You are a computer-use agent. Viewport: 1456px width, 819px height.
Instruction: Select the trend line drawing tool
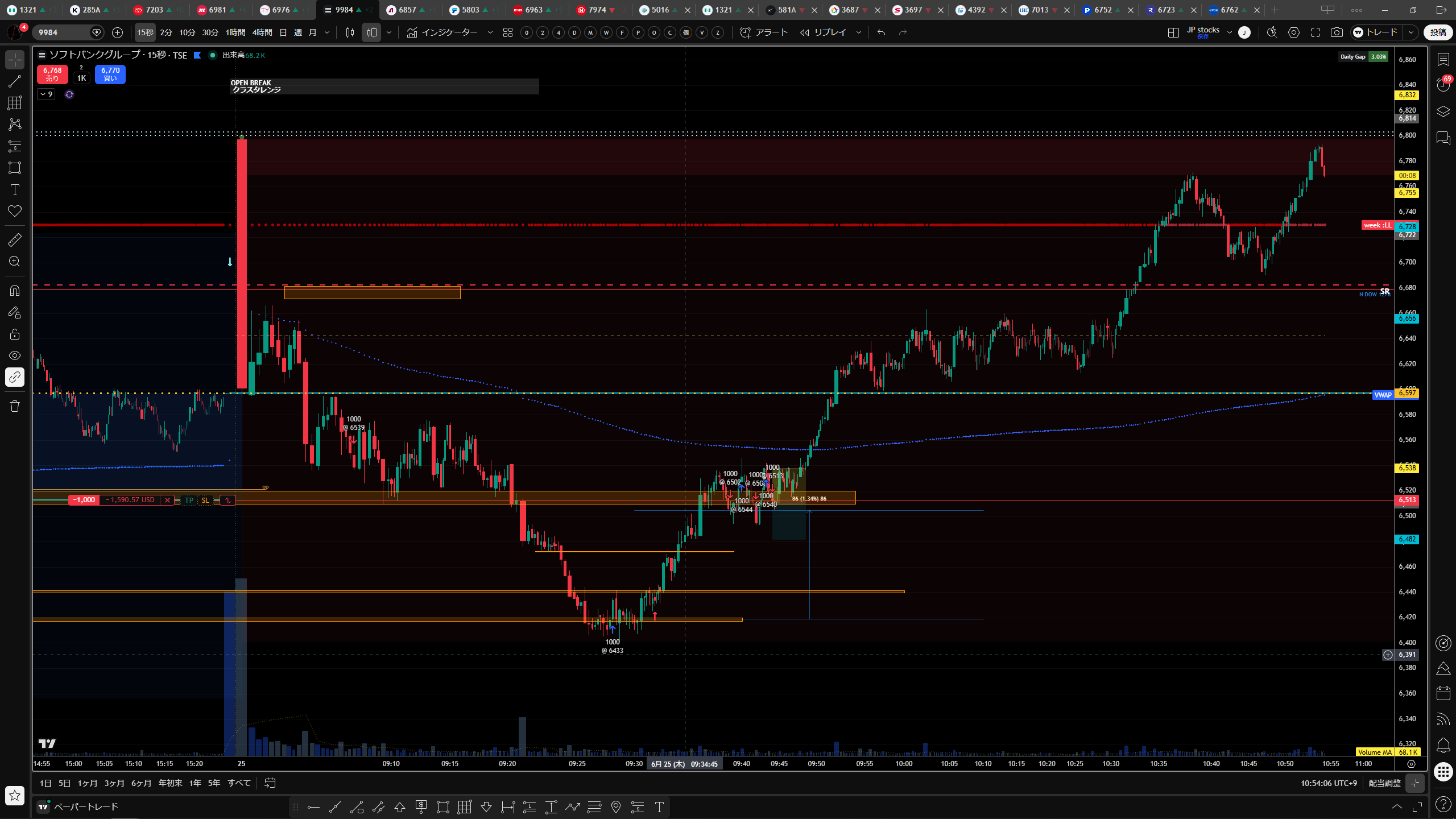point(15,81)
